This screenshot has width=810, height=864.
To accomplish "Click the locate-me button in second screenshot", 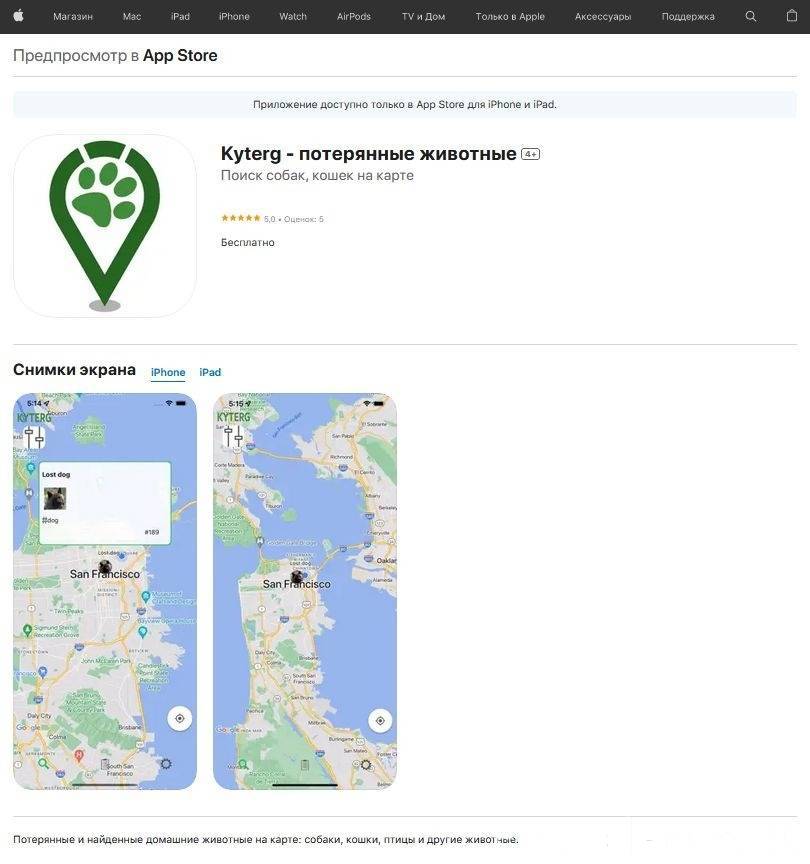I will 380,721.
